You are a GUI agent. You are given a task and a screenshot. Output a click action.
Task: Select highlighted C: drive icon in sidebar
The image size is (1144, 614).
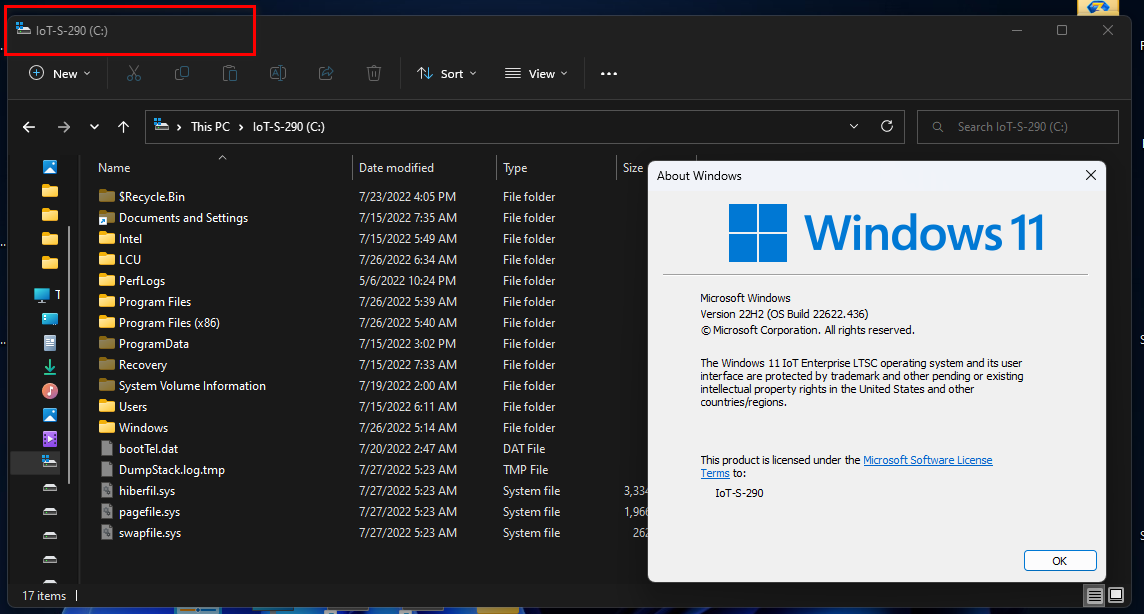click(50, 462)
